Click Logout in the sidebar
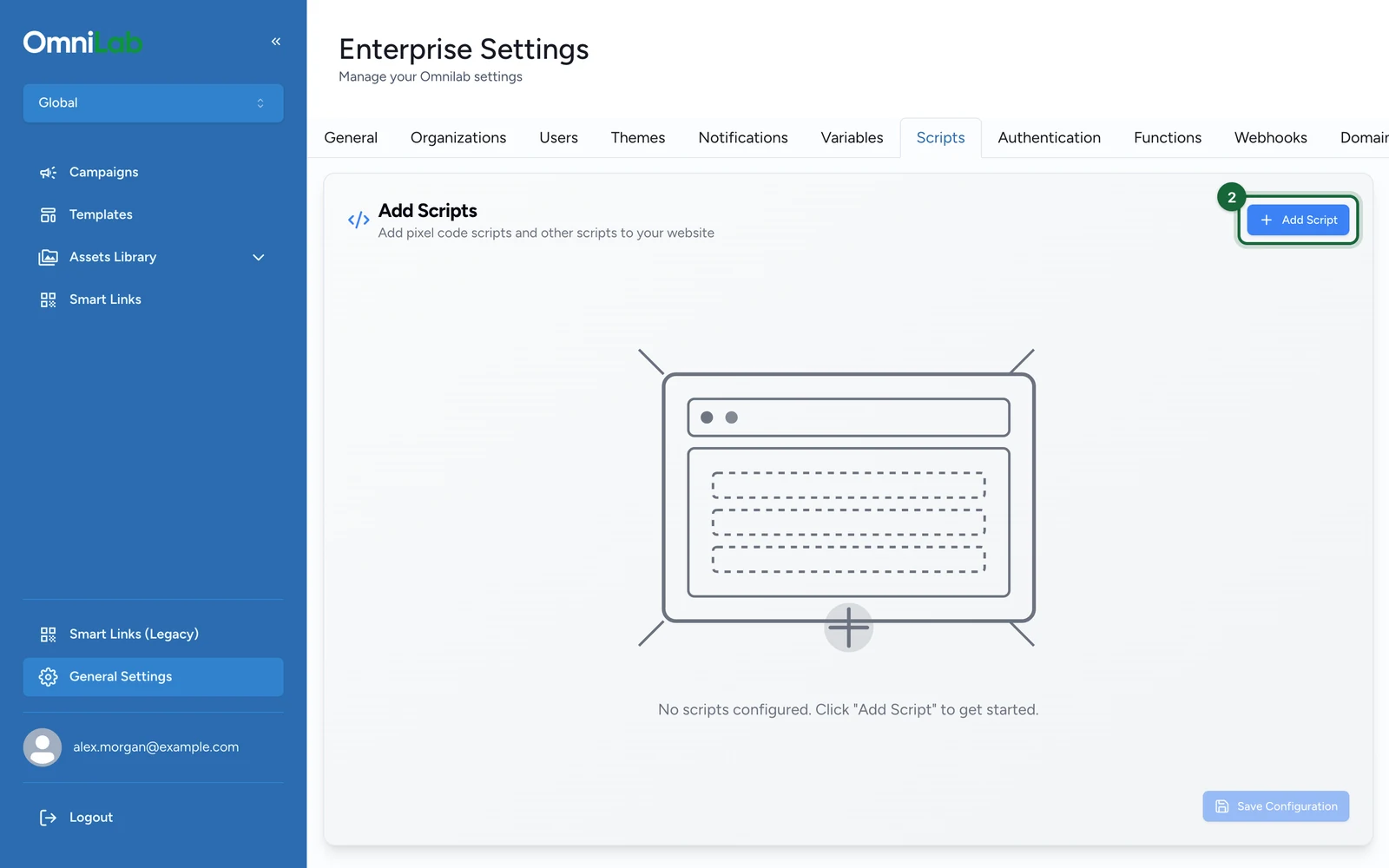Screen dimensions: 1389x868 pos(153,818)
